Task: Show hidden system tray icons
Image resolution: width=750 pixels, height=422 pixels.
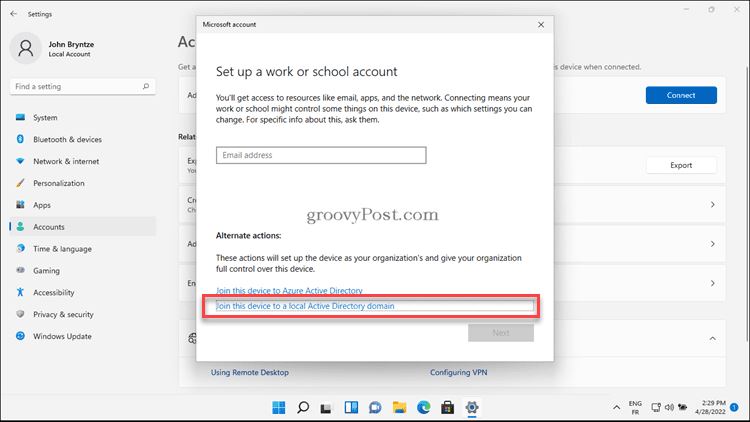Action: click(x=617, y=408)
